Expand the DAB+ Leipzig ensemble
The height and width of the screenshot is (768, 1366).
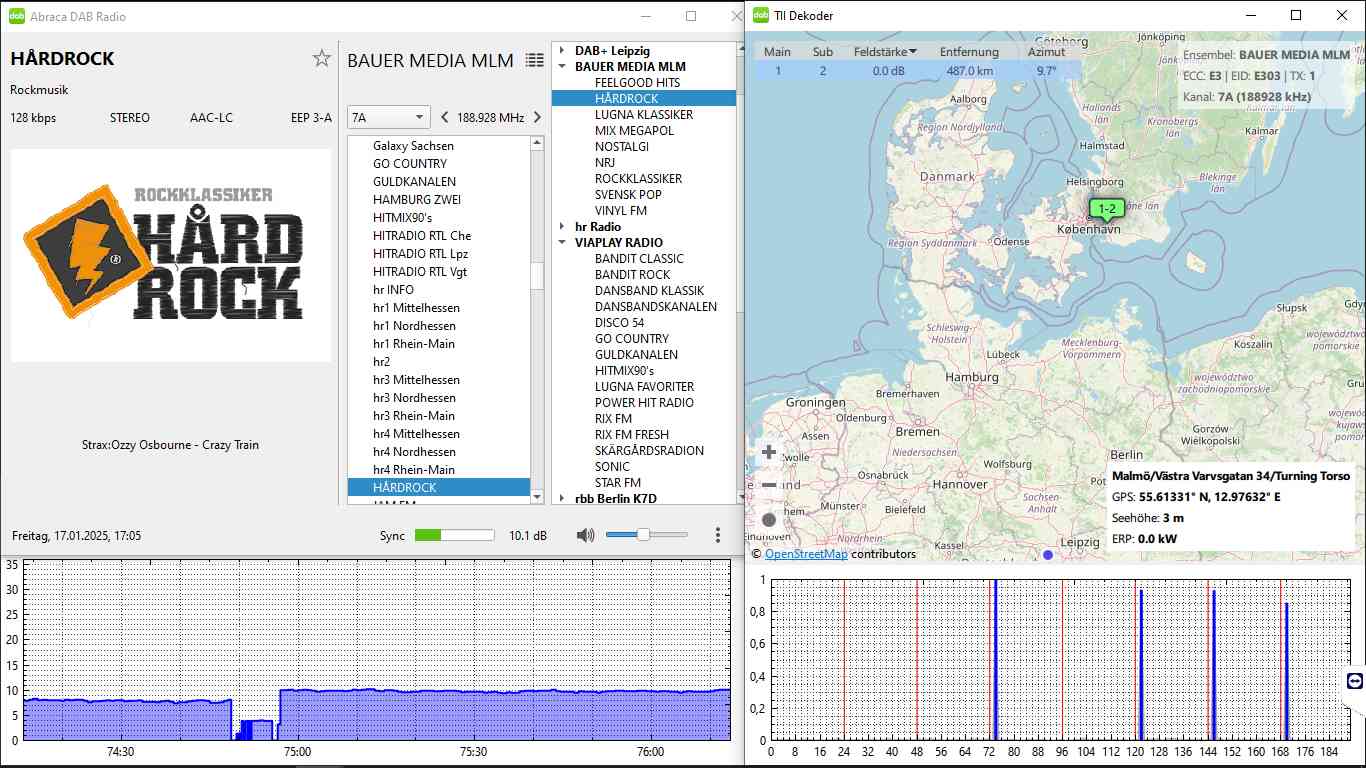click(x=562, y=51)
